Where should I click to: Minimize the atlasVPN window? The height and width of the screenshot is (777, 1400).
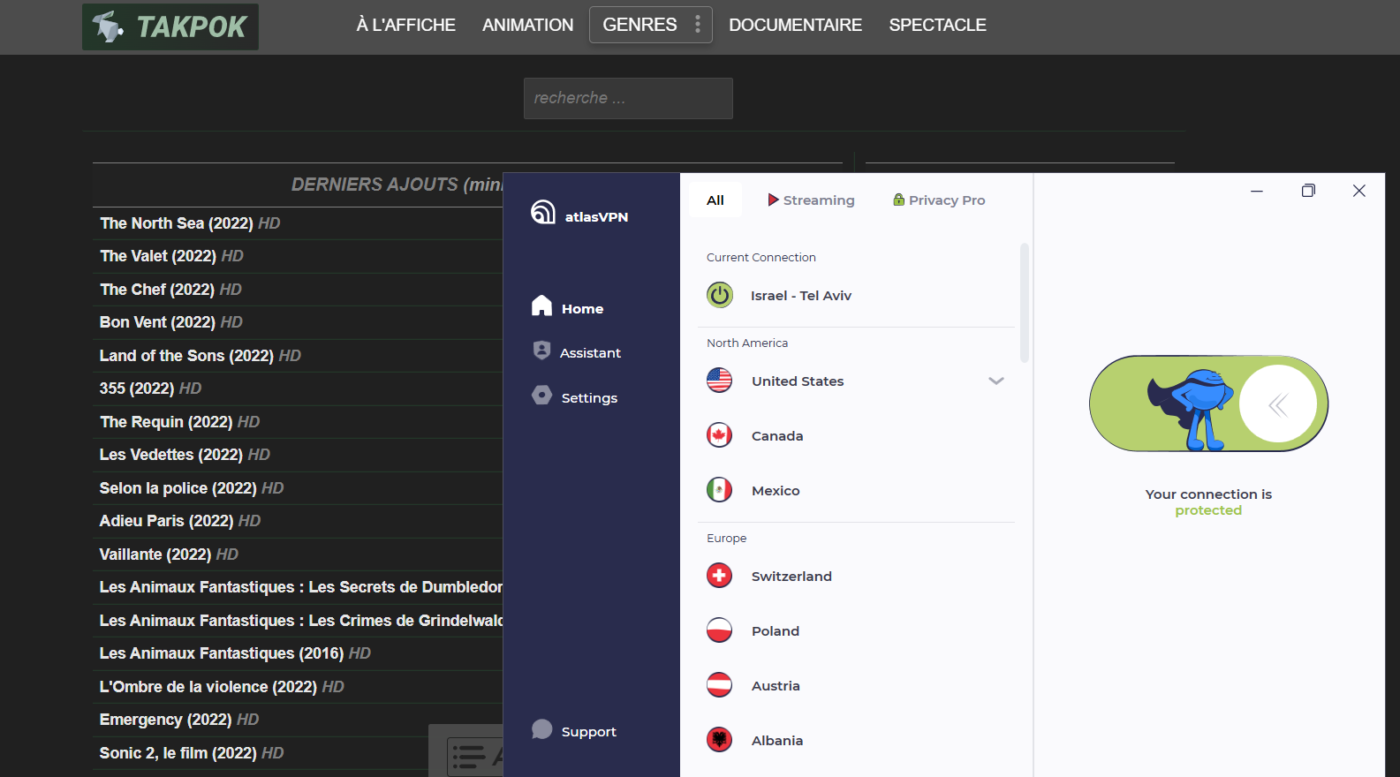(1257, 191)
